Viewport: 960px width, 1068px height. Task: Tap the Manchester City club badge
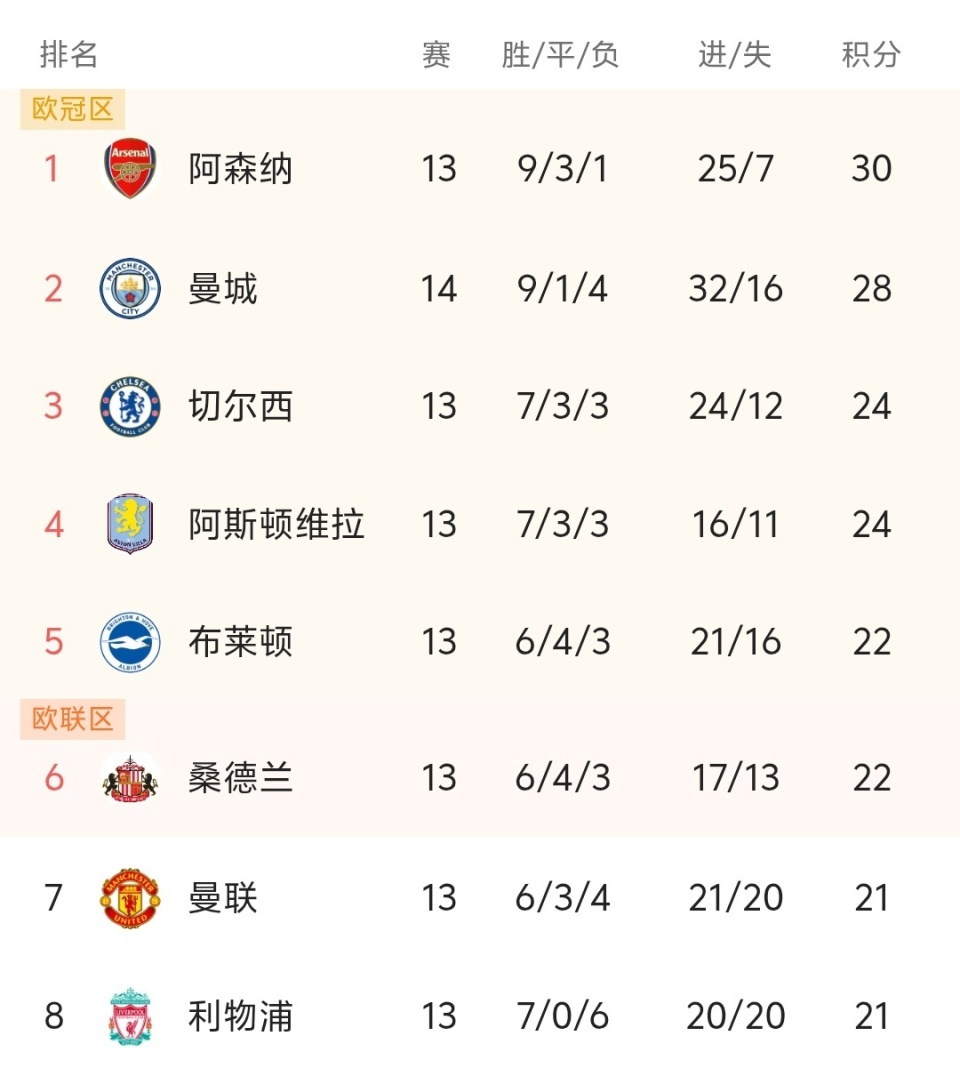[x=130, y=289]
